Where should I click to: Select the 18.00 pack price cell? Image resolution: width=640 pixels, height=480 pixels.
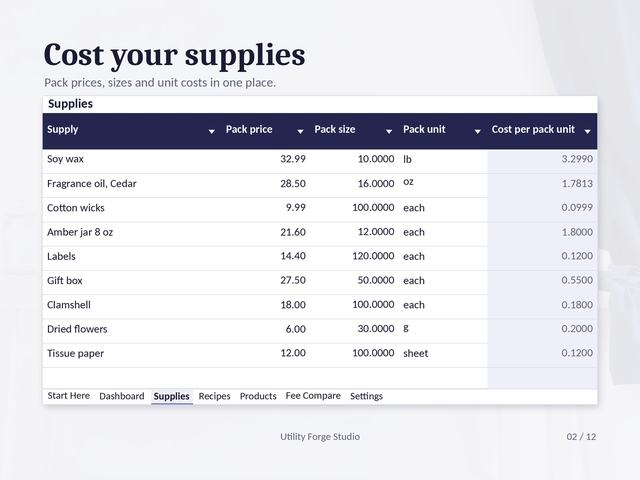point(266,305)
